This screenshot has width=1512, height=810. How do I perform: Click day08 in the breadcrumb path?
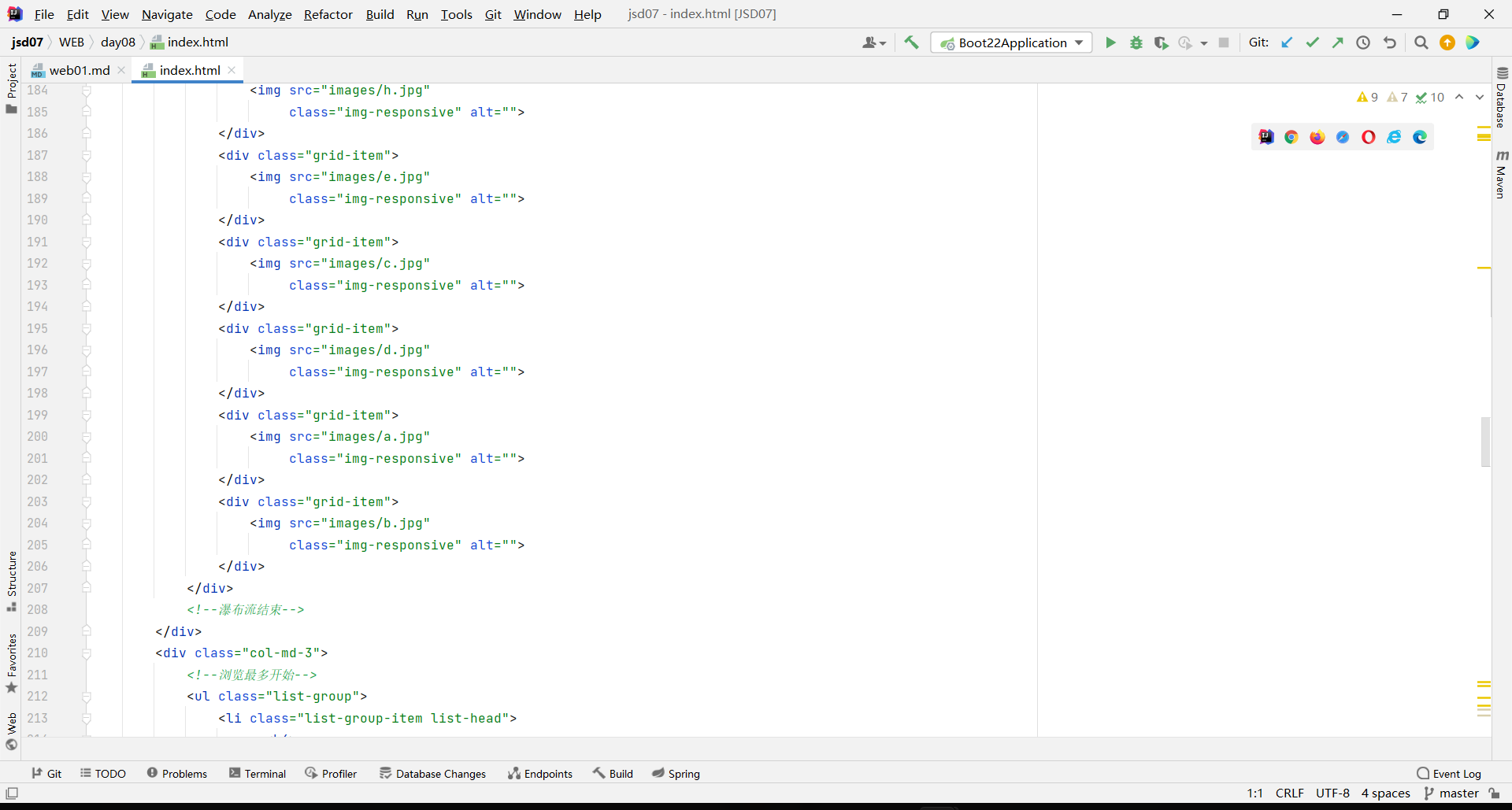pos(118,43)
